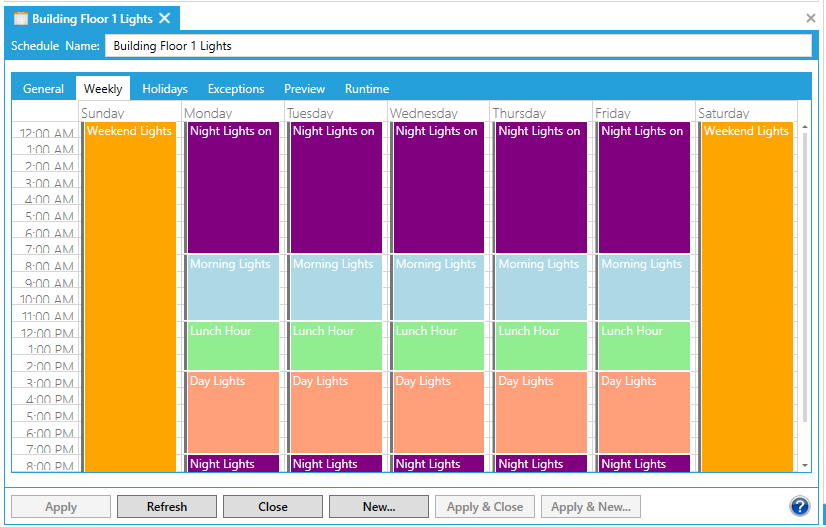Select Friday's Lunch Hour event
826x528 pixels.
coord(644,345)
